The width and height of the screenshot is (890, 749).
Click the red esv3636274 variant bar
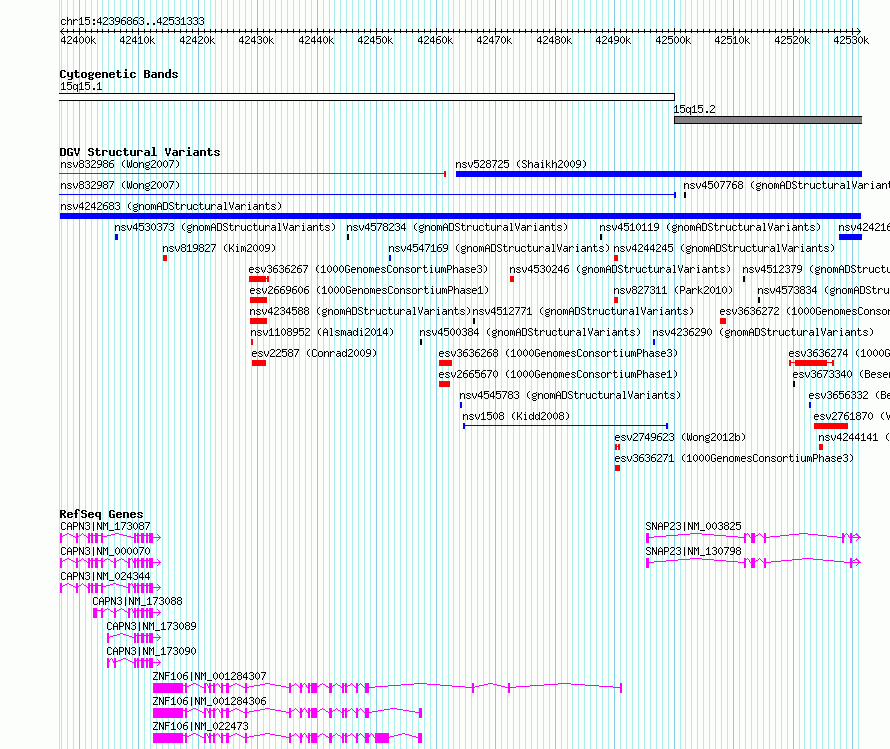pyautogui.click(x=811, y=363)
